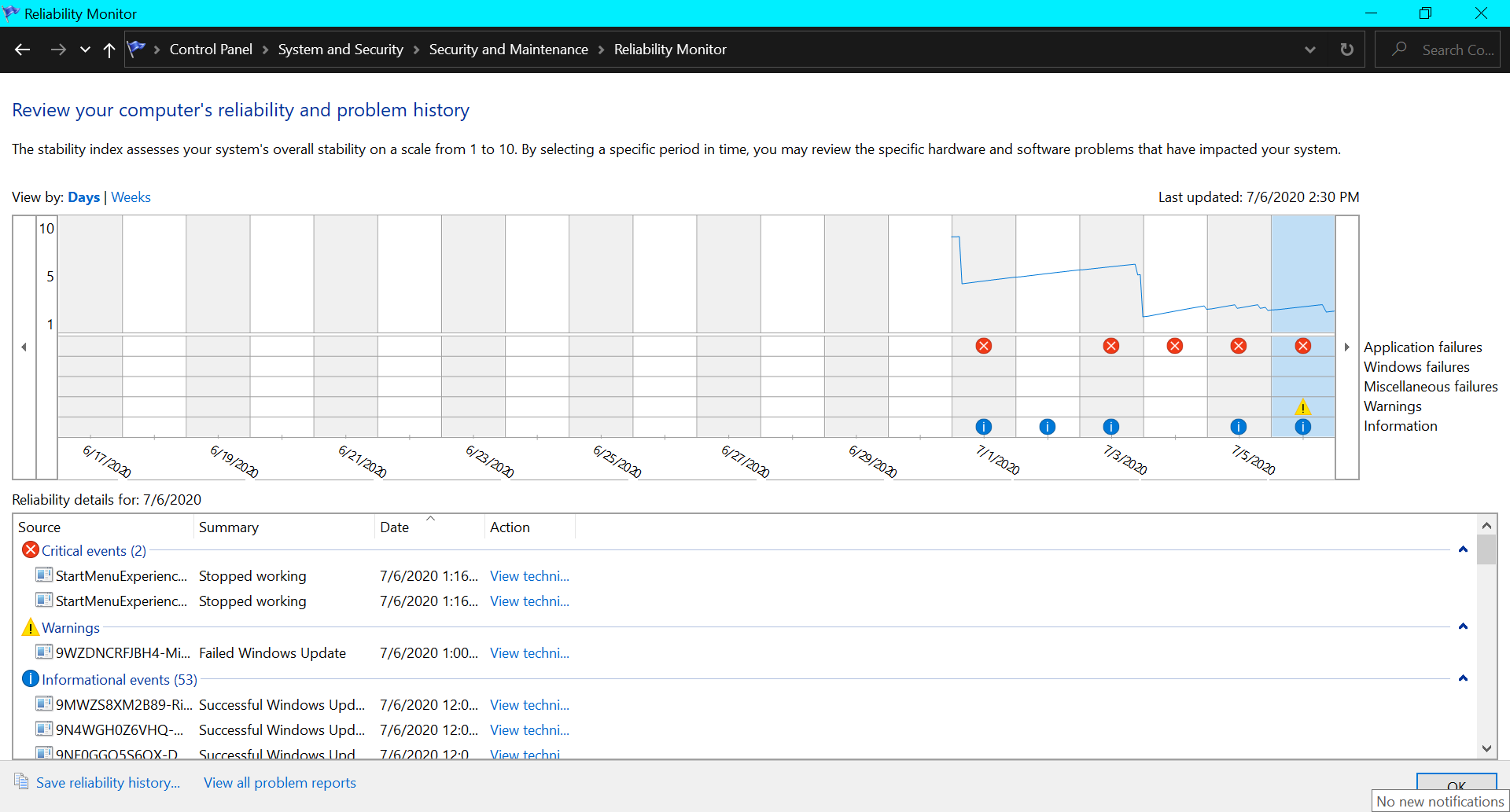Select the Reliability Monitor breadcrumb

670,50
